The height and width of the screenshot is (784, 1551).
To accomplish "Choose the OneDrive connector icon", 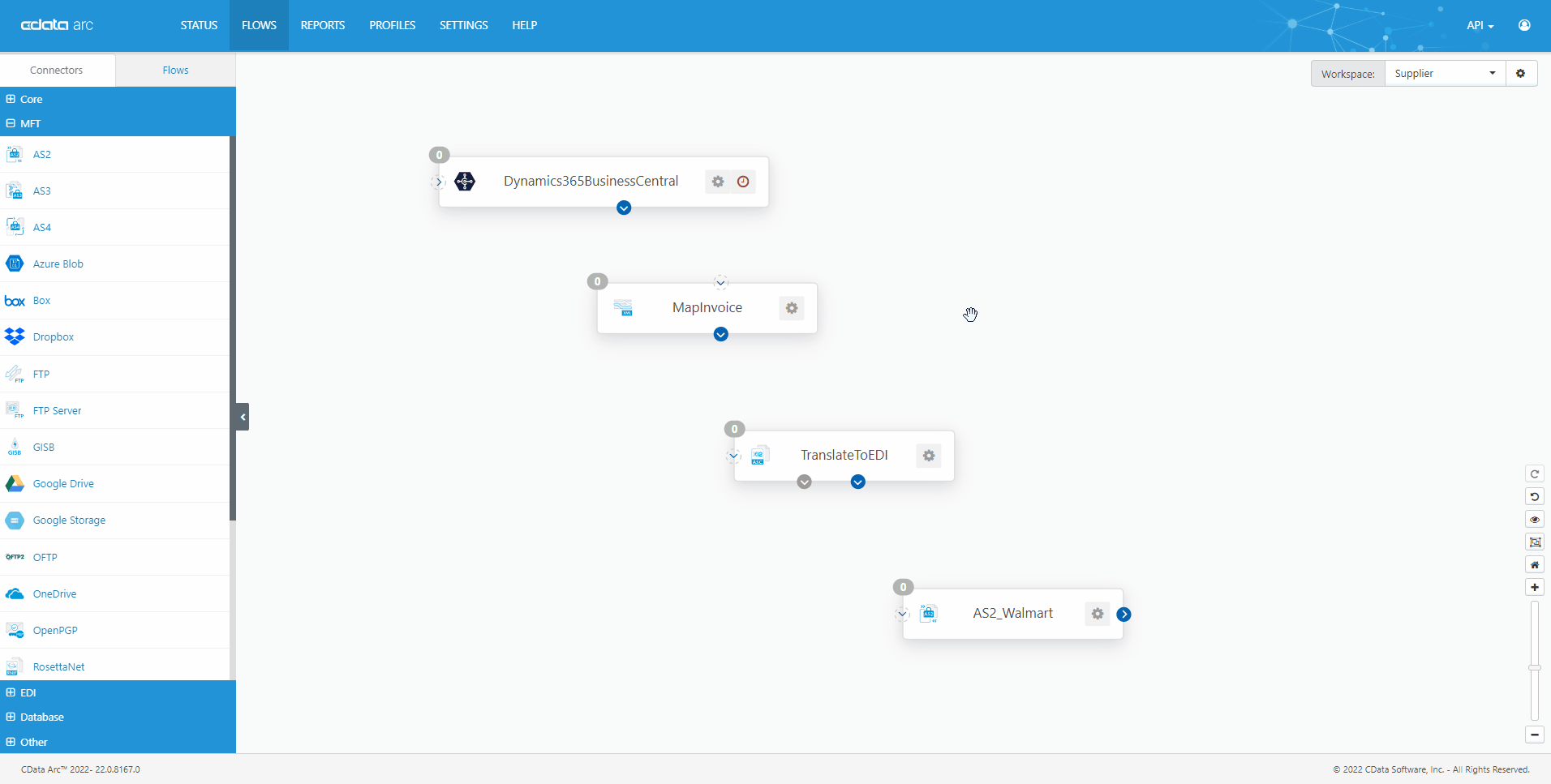I will [15, 593].
